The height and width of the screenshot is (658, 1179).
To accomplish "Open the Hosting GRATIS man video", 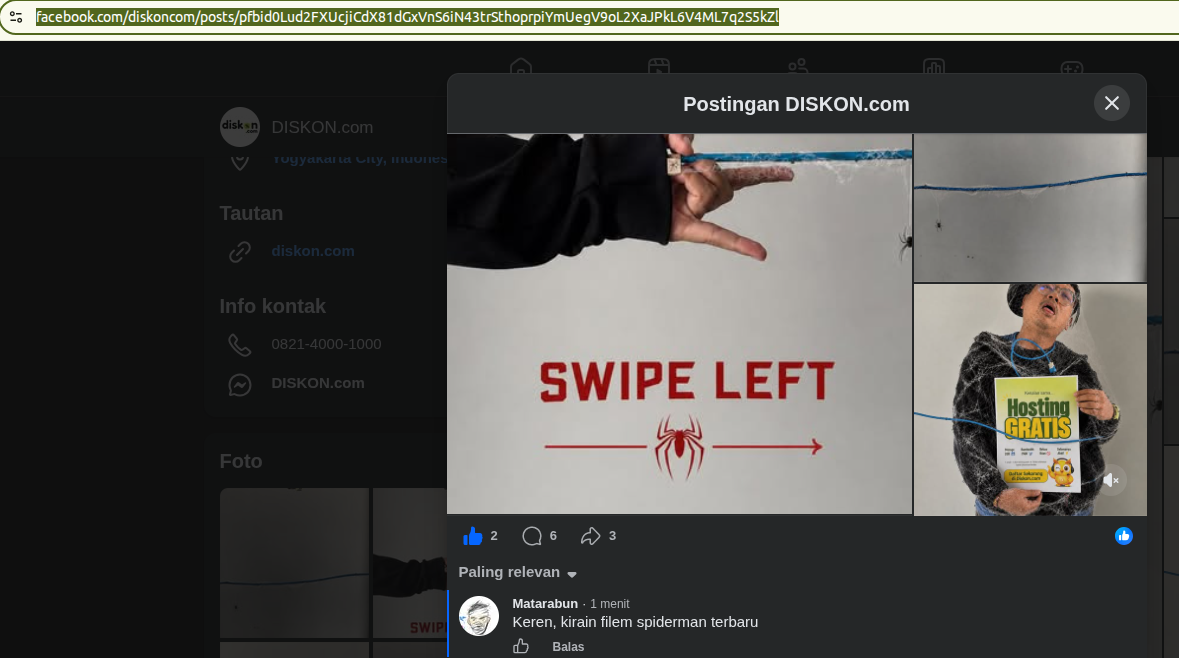I will coord(1030,399).
